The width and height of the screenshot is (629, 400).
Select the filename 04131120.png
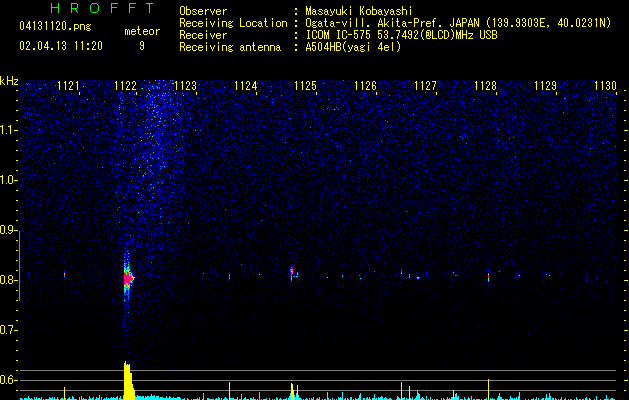[55, 26]
